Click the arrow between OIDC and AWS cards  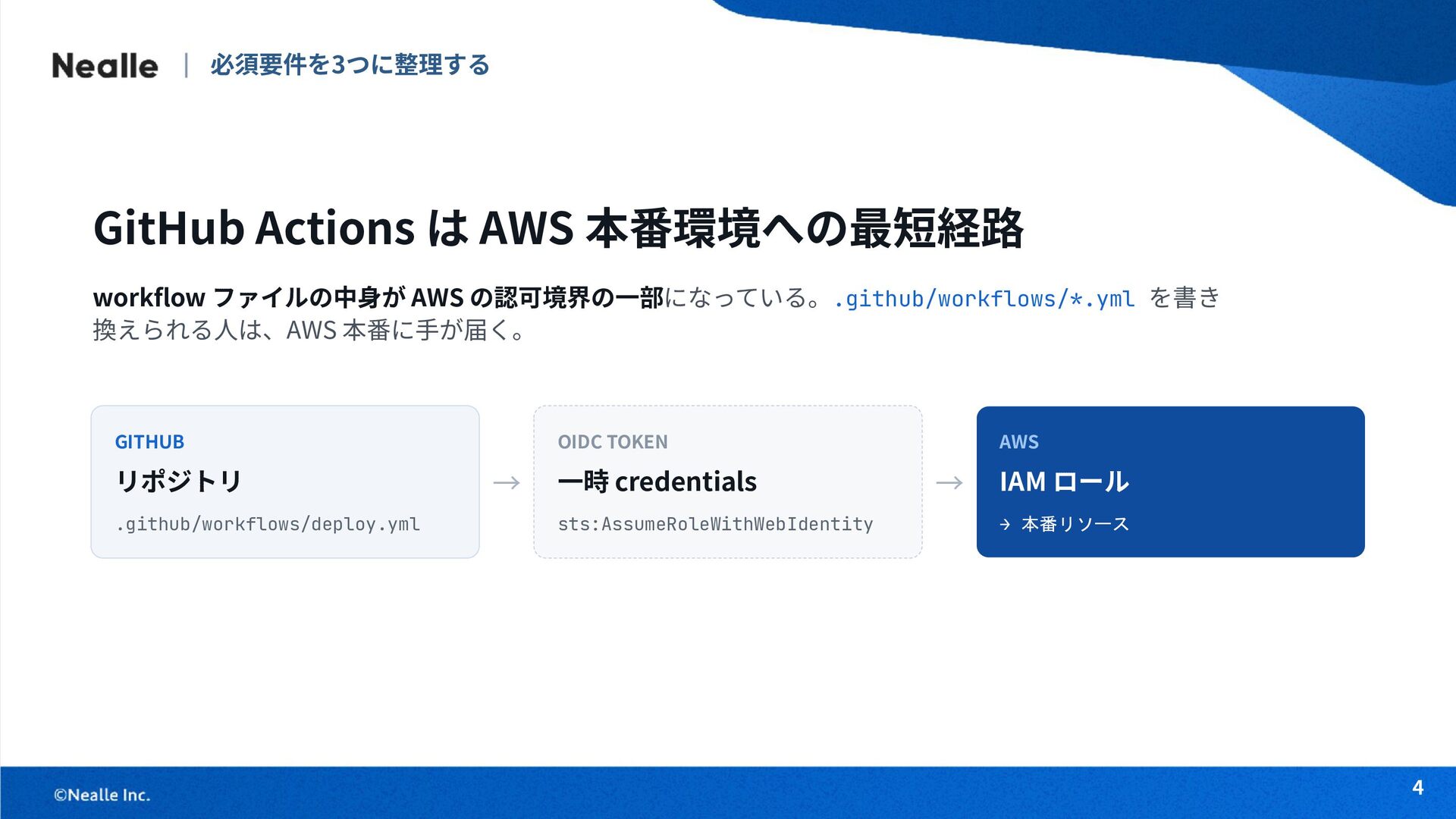(x=949, y=482)
